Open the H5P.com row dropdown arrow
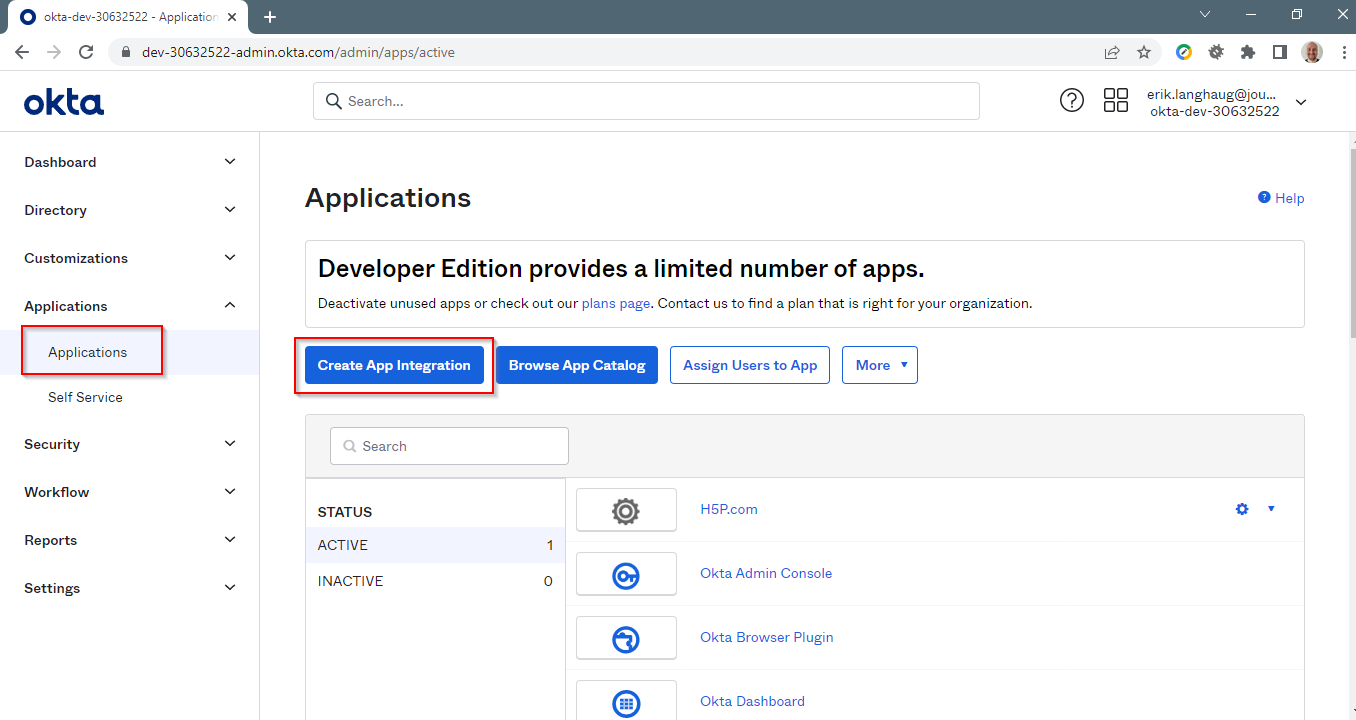This screenshot has height=720, width=1356. pos(1271,509)
